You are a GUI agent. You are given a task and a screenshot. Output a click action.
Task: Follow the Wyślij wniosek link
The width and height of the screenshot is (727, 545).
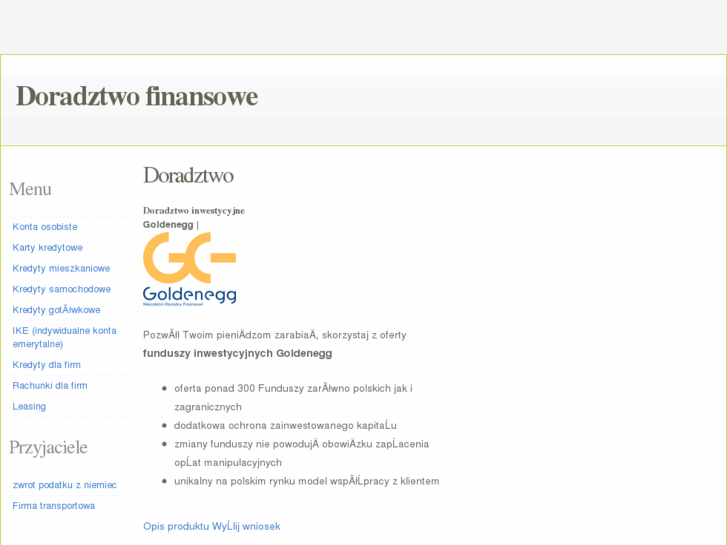(x=246, y=526)
